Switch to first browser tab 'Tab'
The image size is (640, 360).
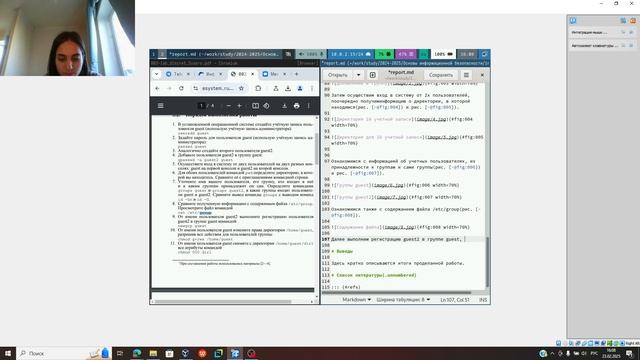coord(178,74)
